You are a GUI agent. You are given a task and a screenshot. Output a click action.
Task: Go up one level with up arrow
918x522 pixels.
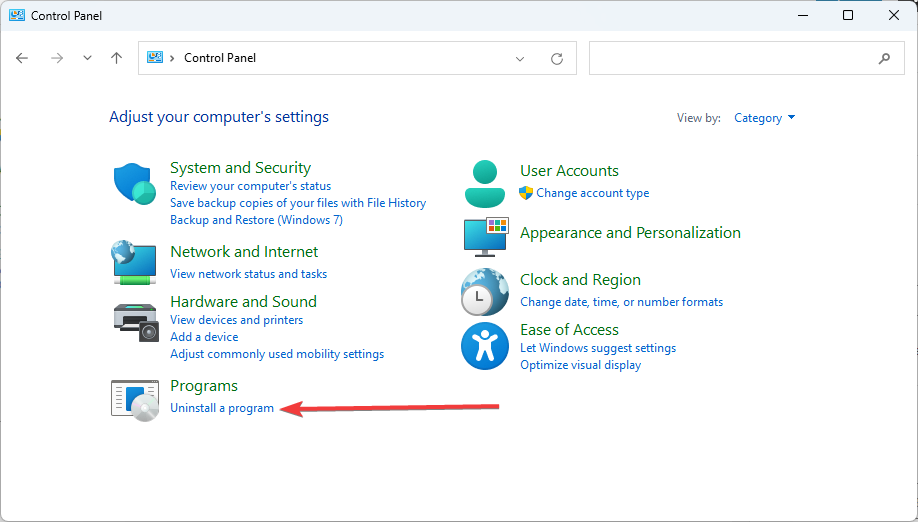(117, 58)
